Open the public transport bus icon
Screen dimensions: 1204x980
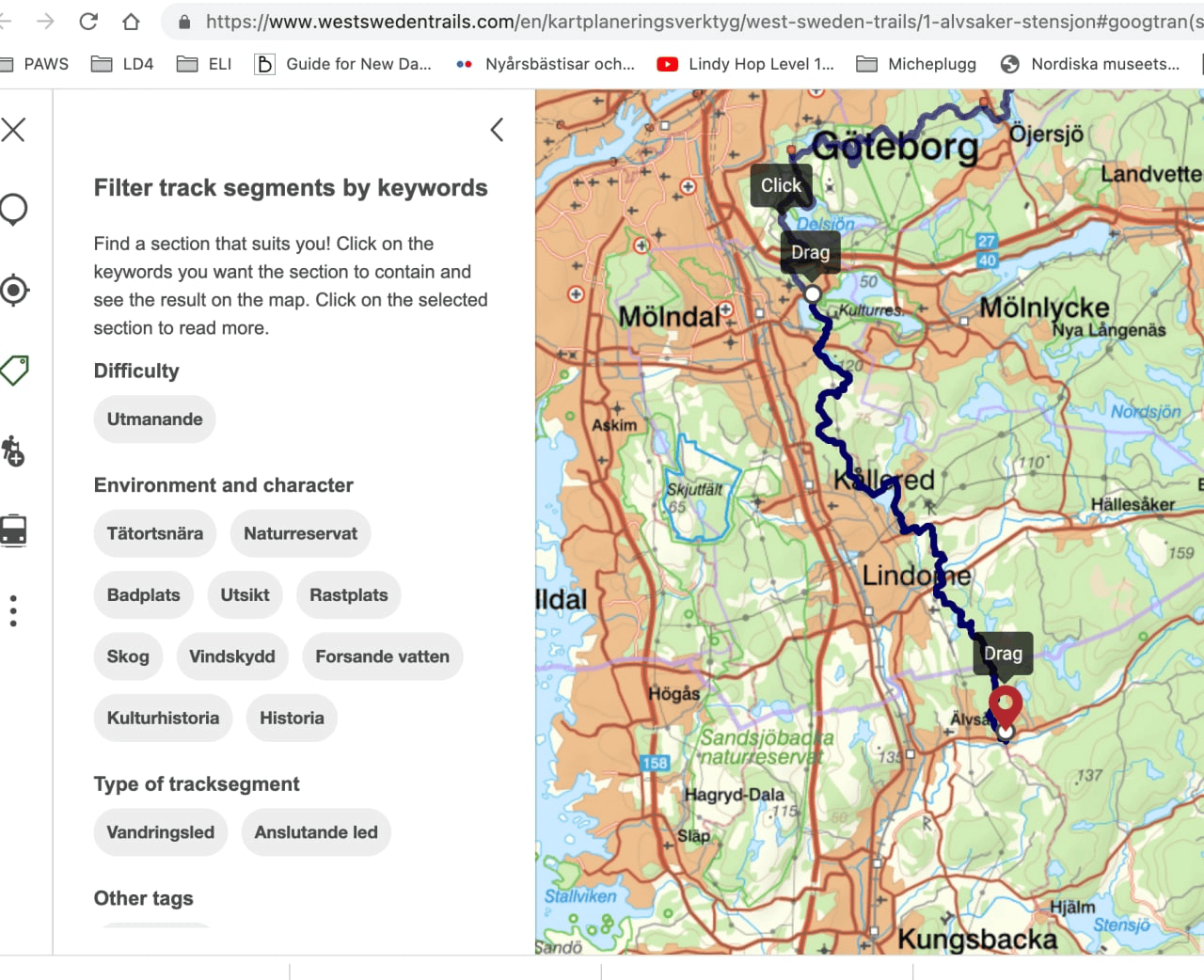13,530
